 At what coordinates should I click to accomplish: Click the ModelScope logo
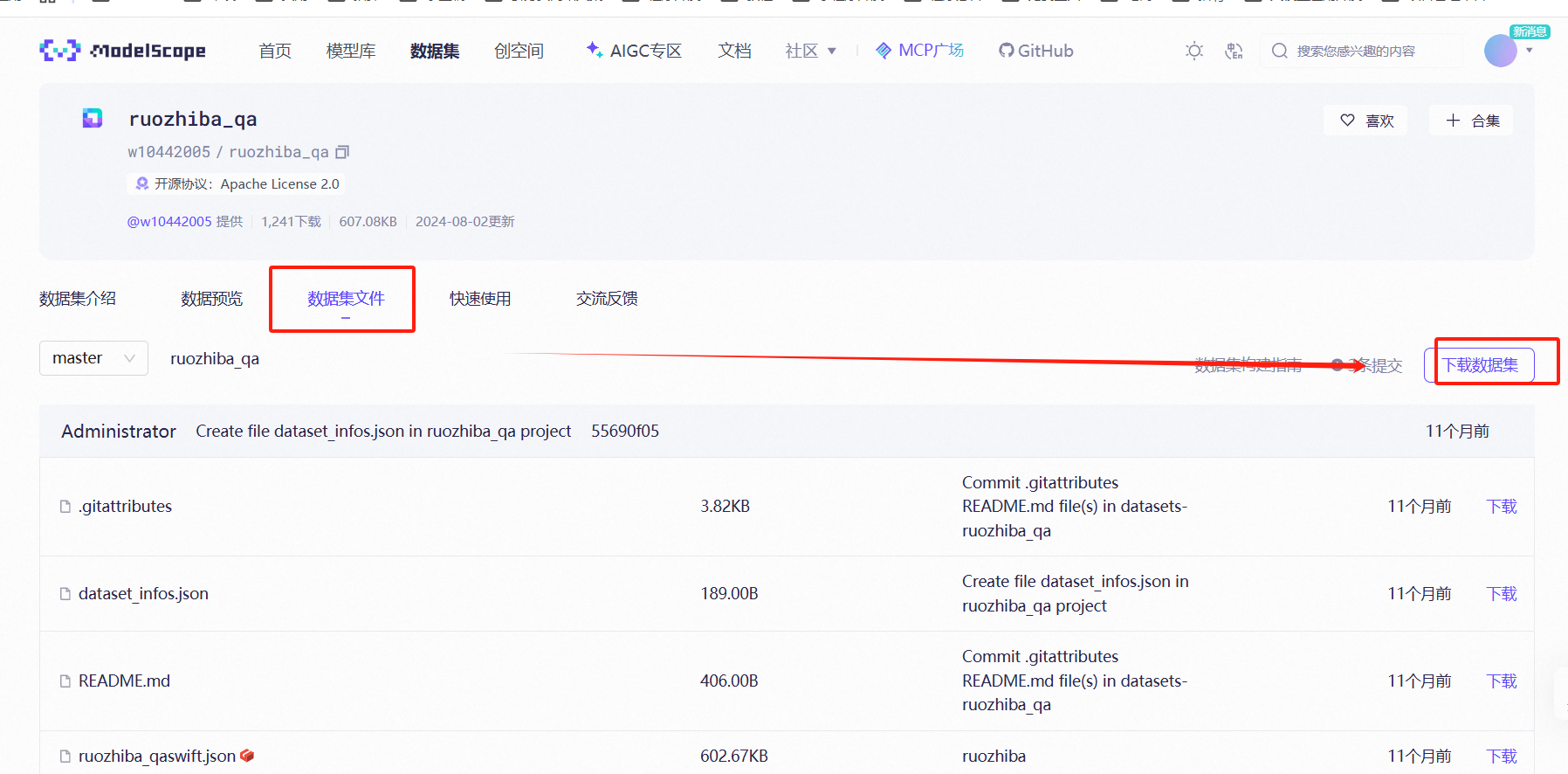(123, 51)
